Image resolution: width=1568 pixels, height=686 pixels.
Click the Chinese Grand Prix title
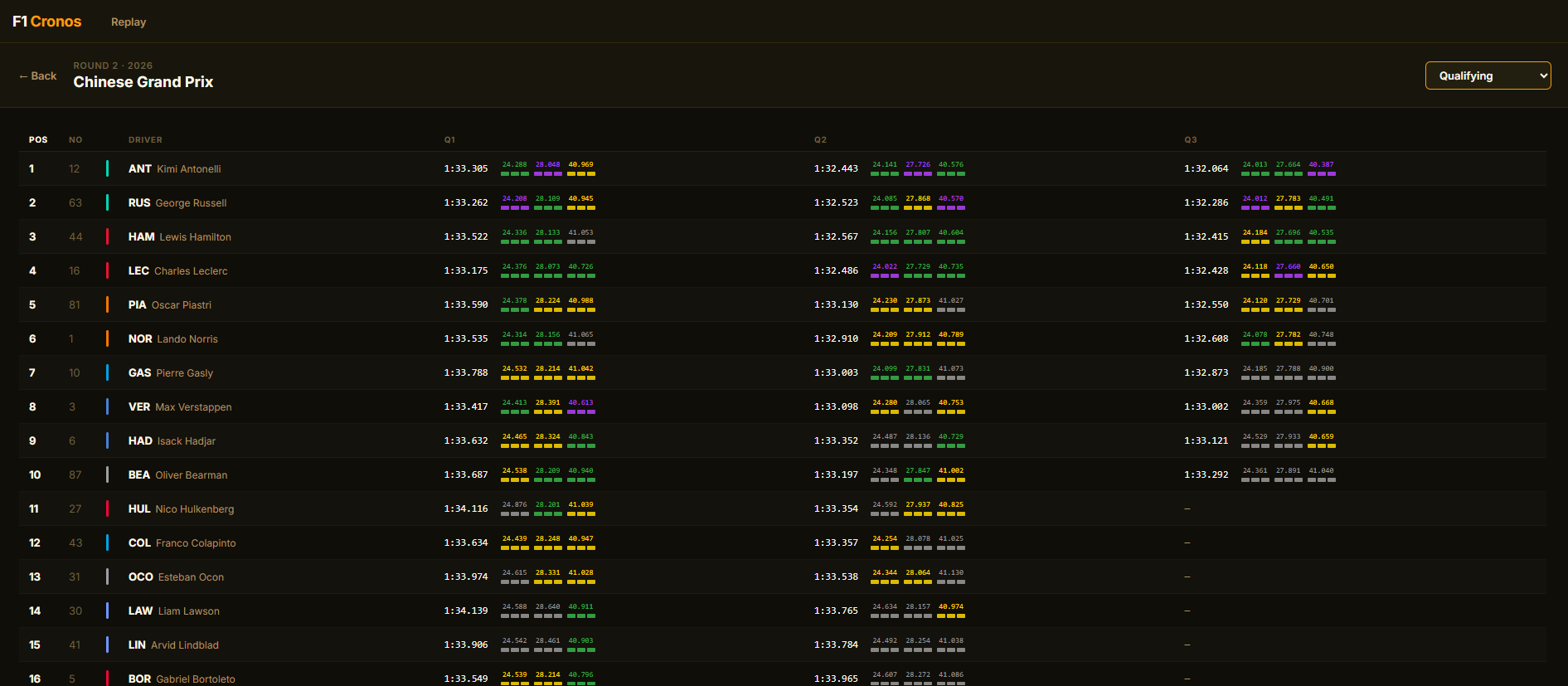[x=143, y=82]
